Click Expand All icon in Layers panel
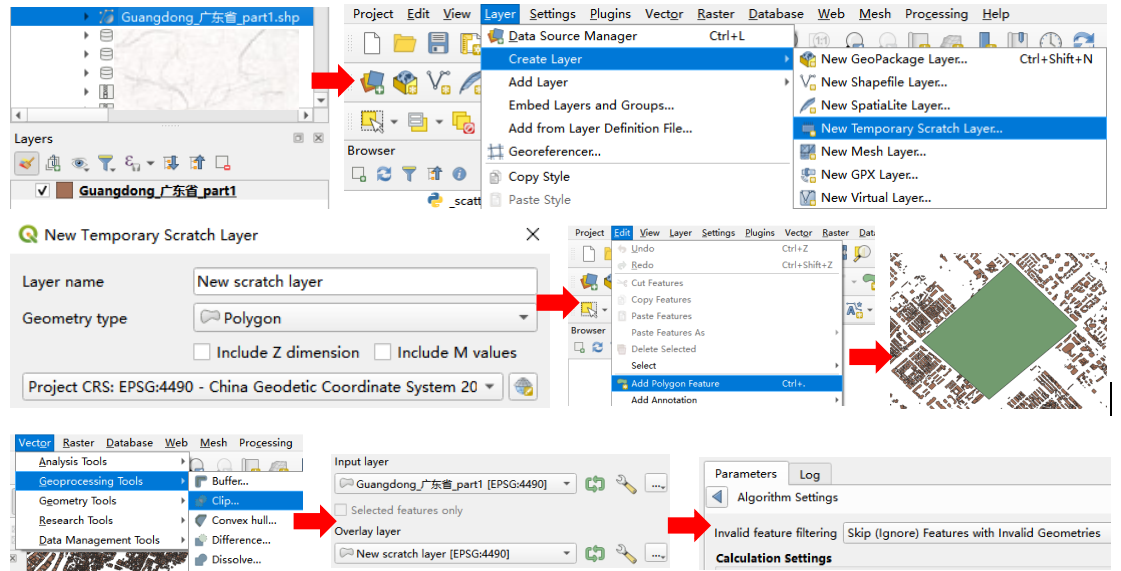The width and height of the screenshot is (1121, 571). [x=171, y=164]
